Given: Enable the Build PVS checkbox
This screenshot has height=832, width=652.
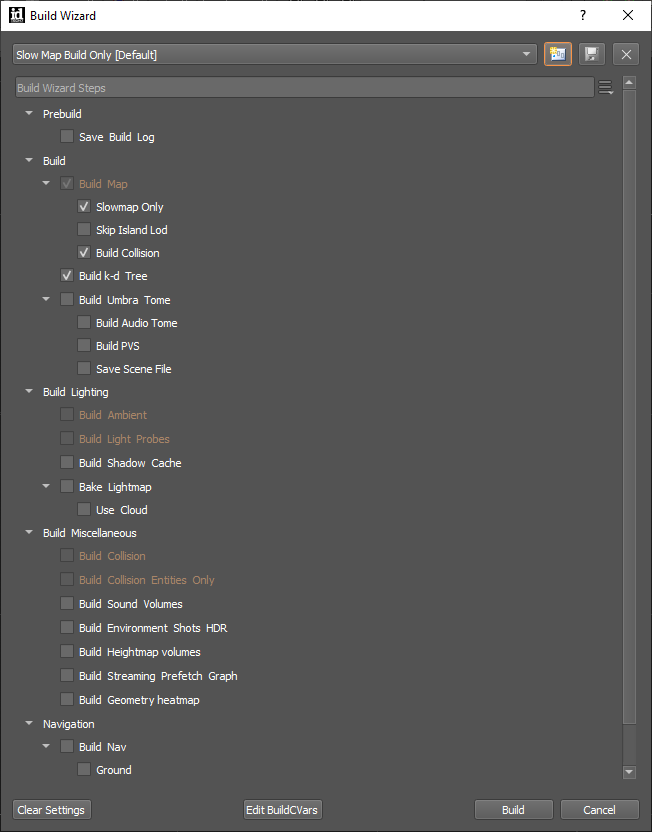Looking at the screenshot, I should click(x=84, y=345).
